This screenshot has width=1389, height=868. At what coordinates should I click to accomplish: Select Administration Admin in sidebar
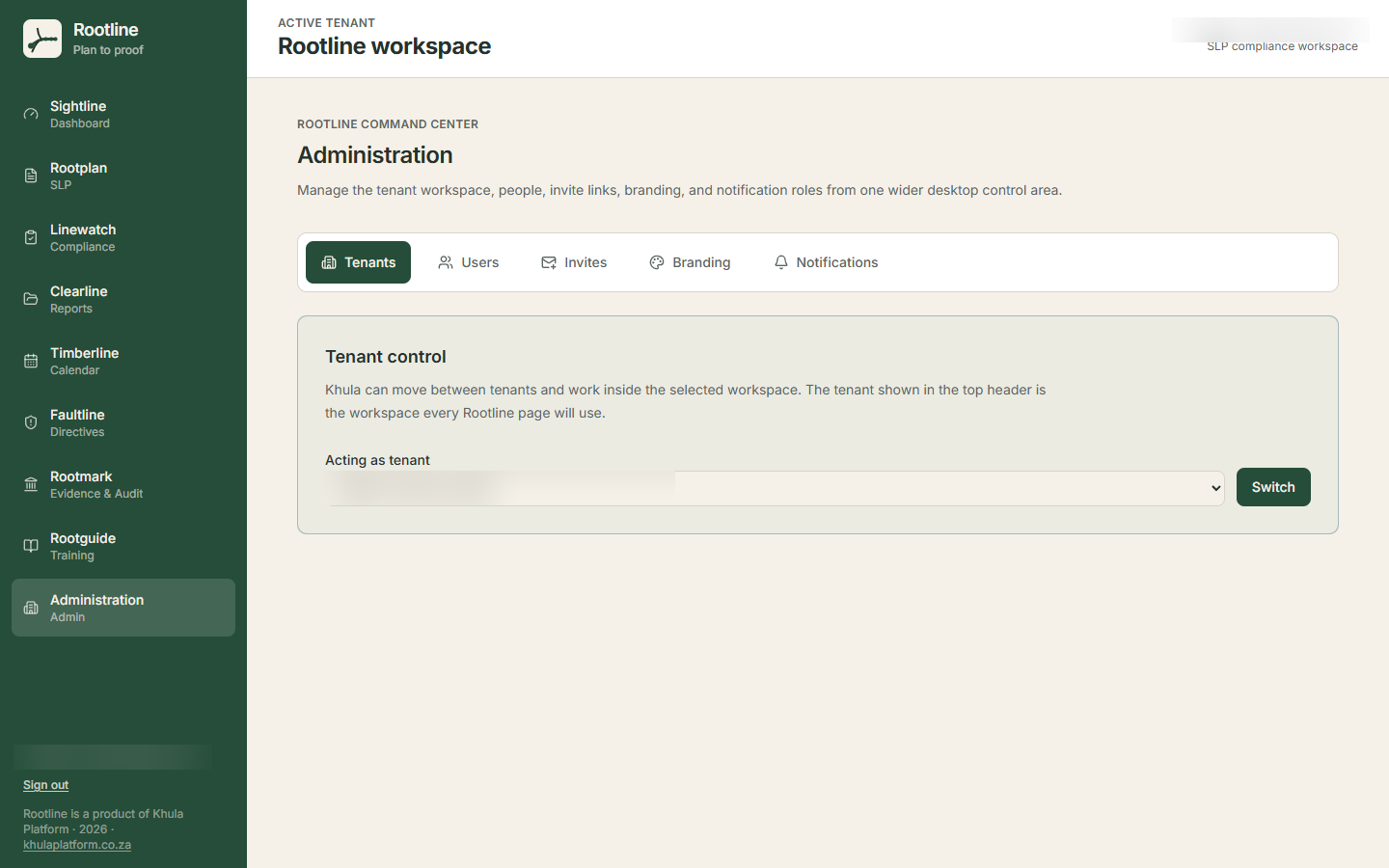click(123, 608)
